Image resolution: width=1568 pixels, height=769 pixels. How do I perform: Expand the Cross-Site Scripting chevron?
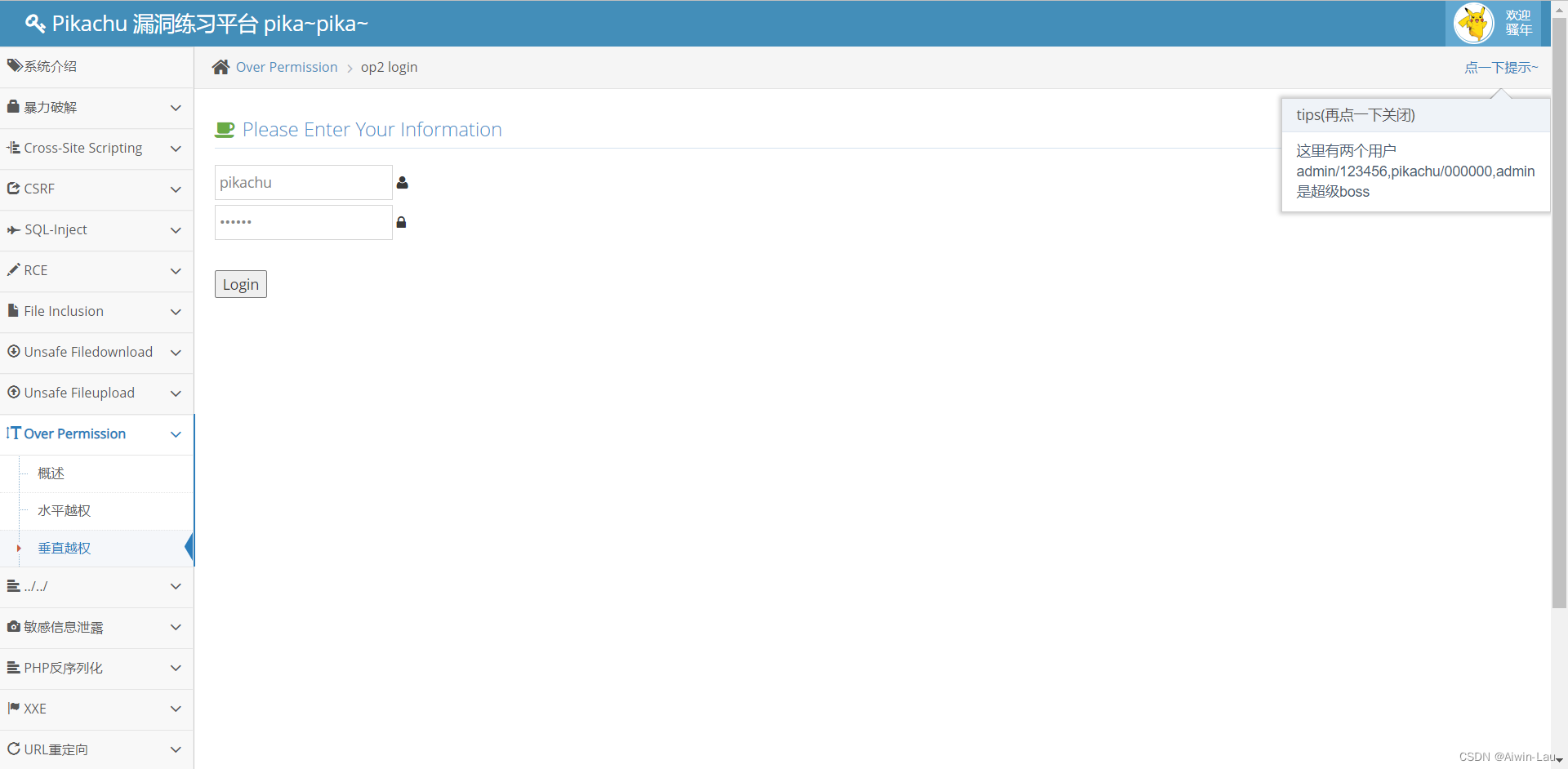click(x=176, y=149)
